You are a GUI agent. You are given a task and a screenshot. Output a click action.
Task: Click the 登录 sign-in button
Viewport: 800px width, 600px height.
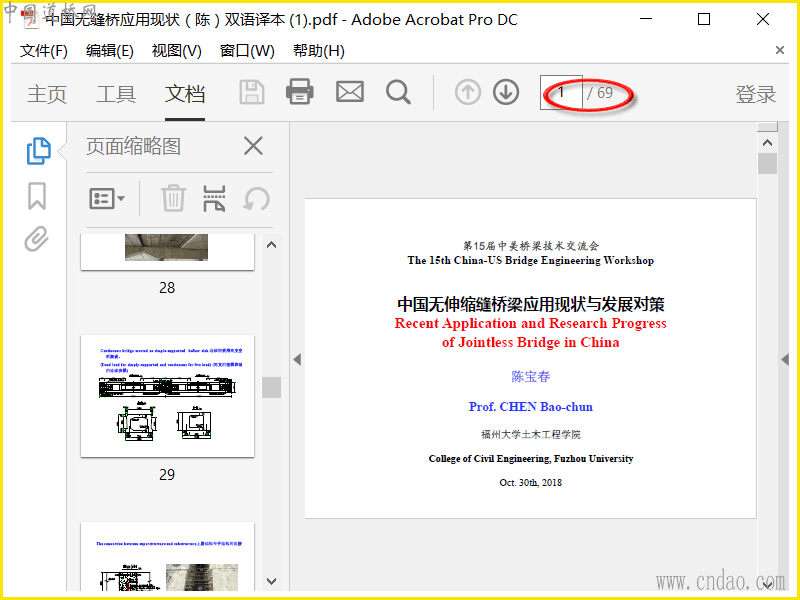click(x=756, y=94)
